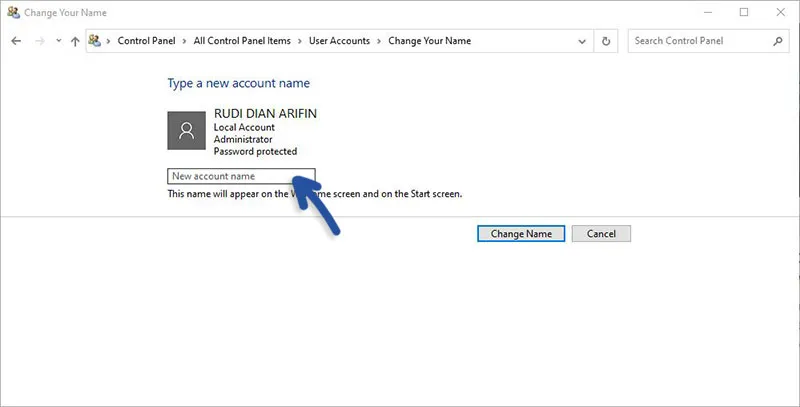Open the recent locations dropdown
This screenshot has width=800, height=407.
pos(58,42)
